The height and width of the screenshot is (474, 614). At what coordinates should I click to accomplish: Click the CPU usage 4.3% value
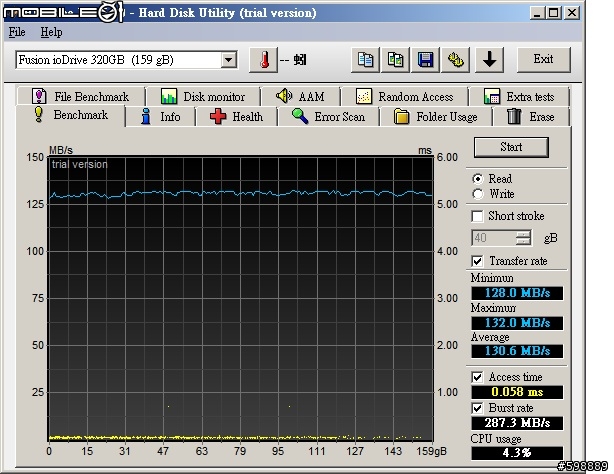click(517, 453)
